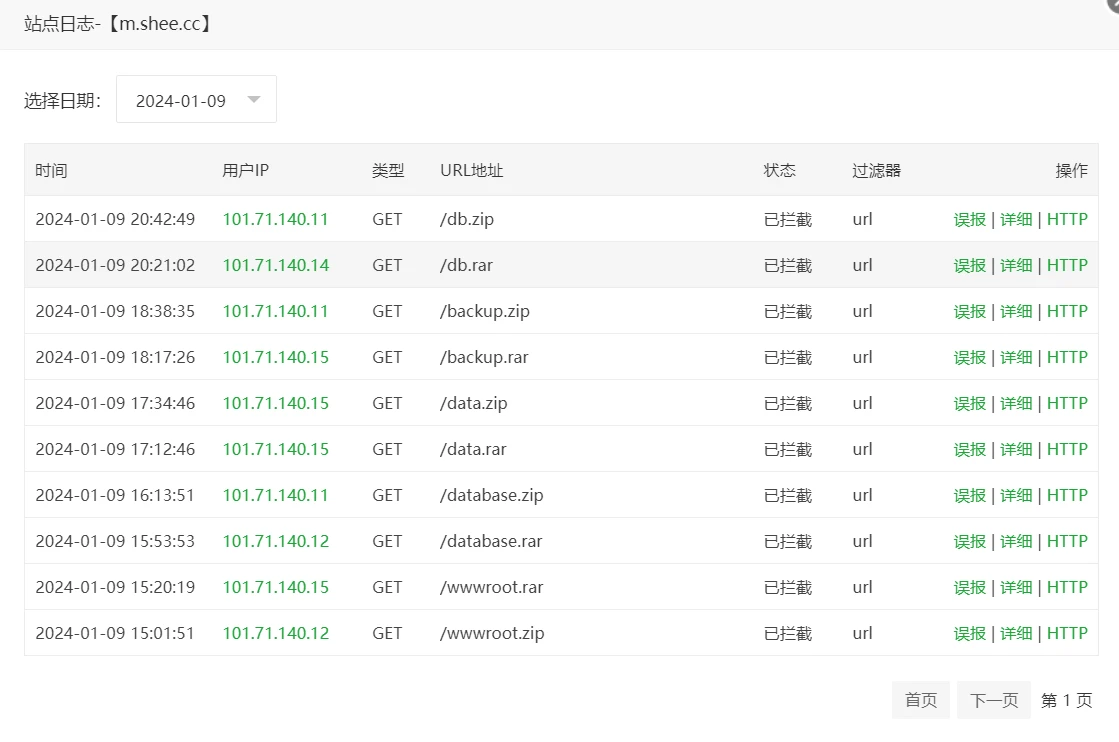View HTTP for the /data.rar request
1119x742 pixels.
pyautogui.click(x=1067, y=449)
